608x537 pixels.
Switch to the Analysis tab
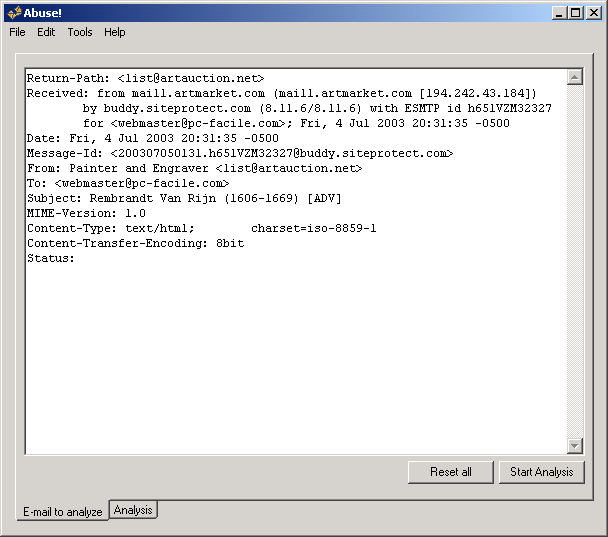pyautogui.click(x=133, y=510)
